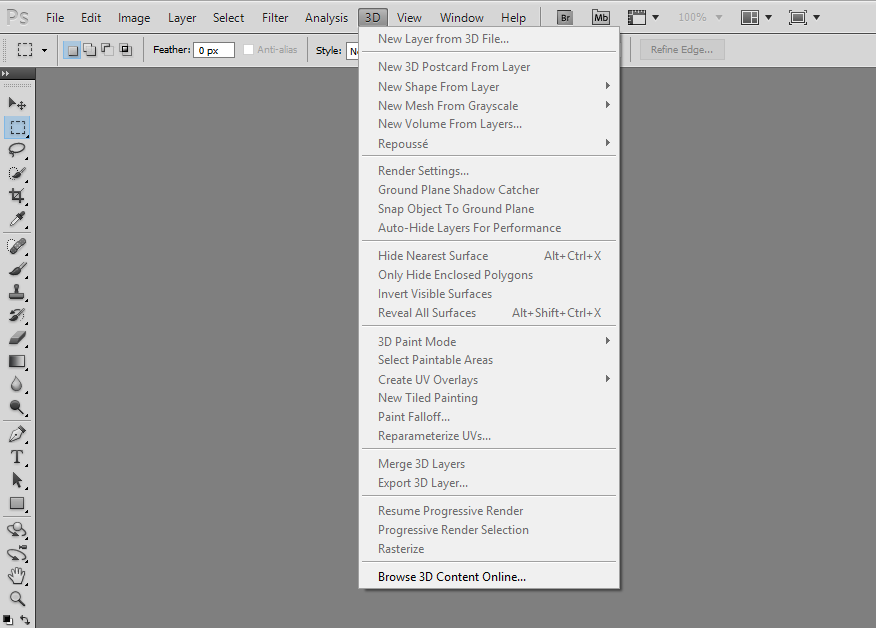Launch Adobe Bridge with Br icon

tap(565, 17)
